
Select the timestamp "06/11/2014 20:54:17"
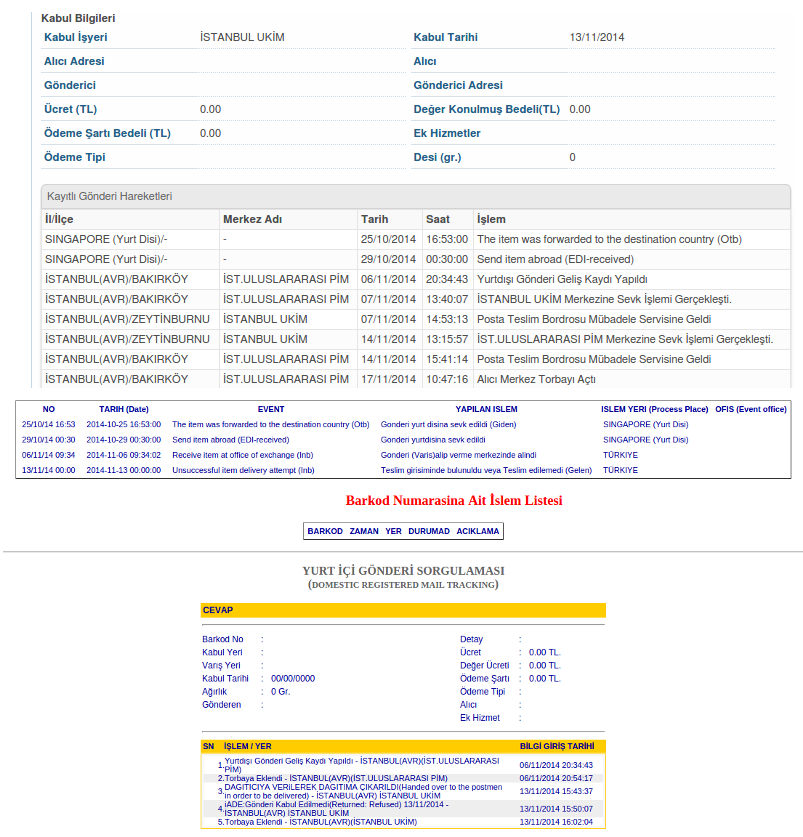(x=556, y=778)
